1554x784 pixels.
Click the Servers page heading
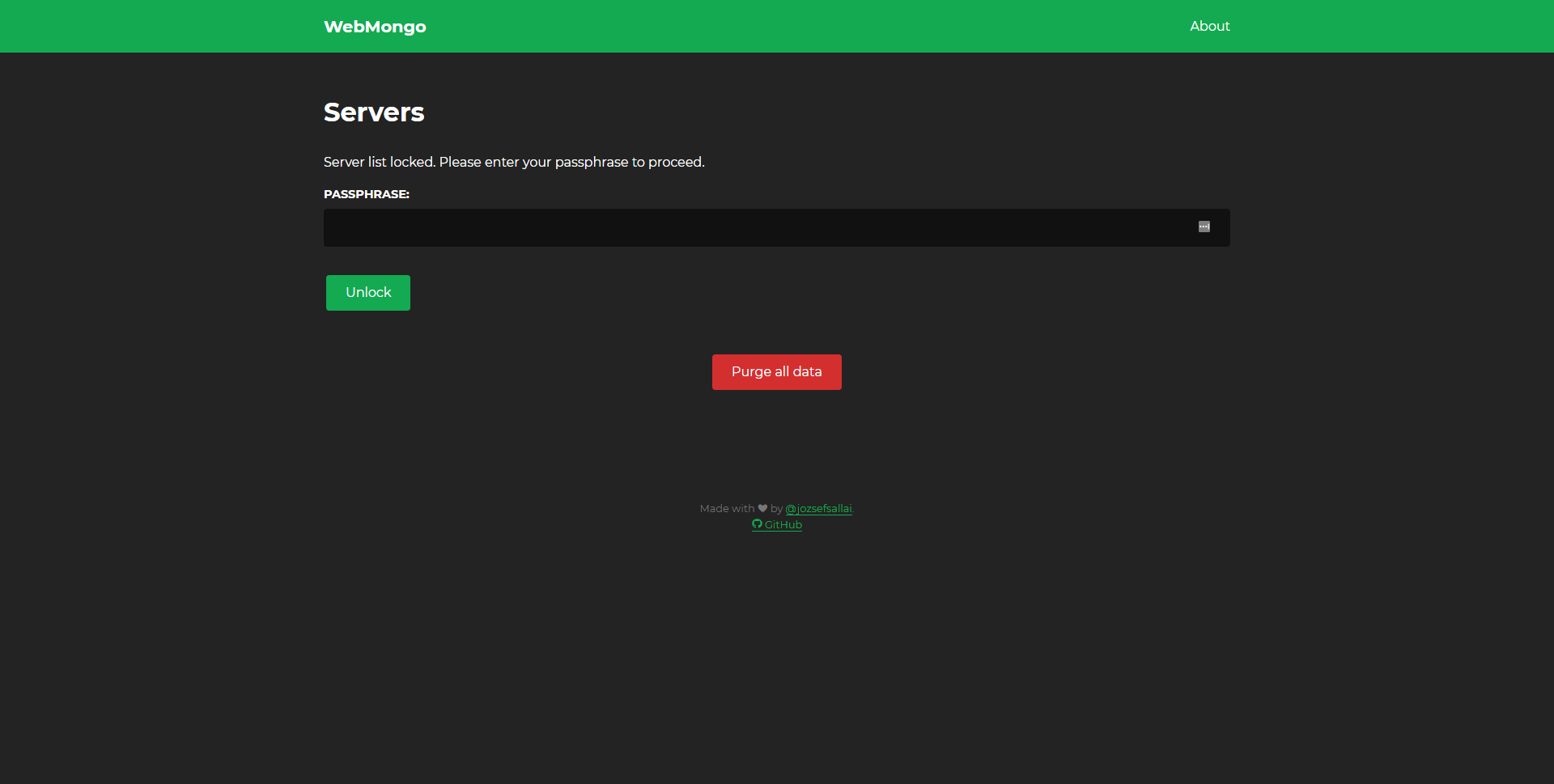point(373,112)
